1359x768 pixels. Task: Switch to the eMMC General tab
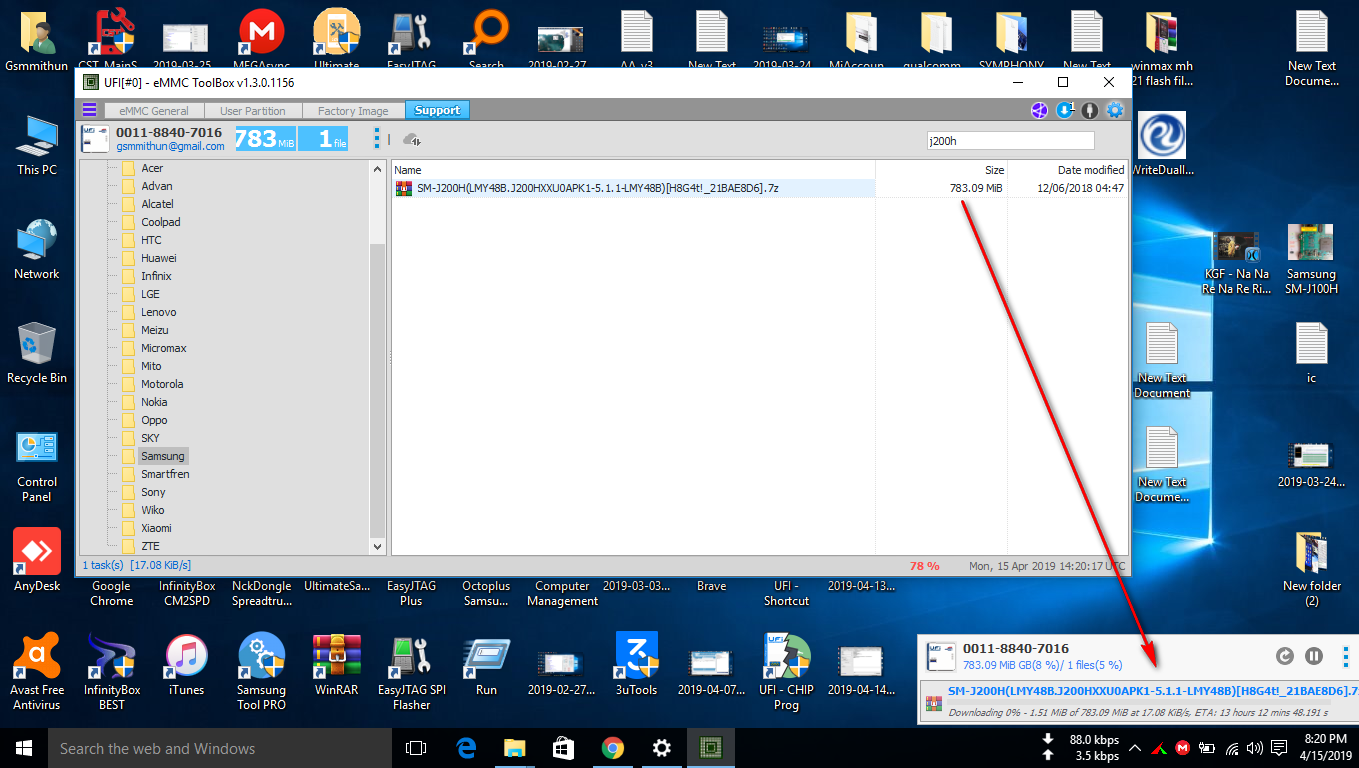point(154,111)
